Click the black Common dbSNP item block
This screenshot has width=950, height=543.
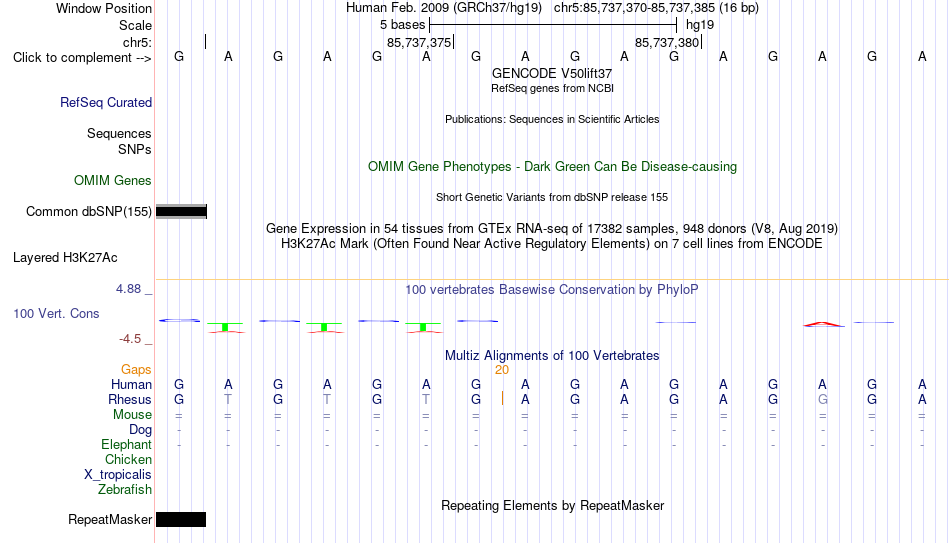click(181, 212)
